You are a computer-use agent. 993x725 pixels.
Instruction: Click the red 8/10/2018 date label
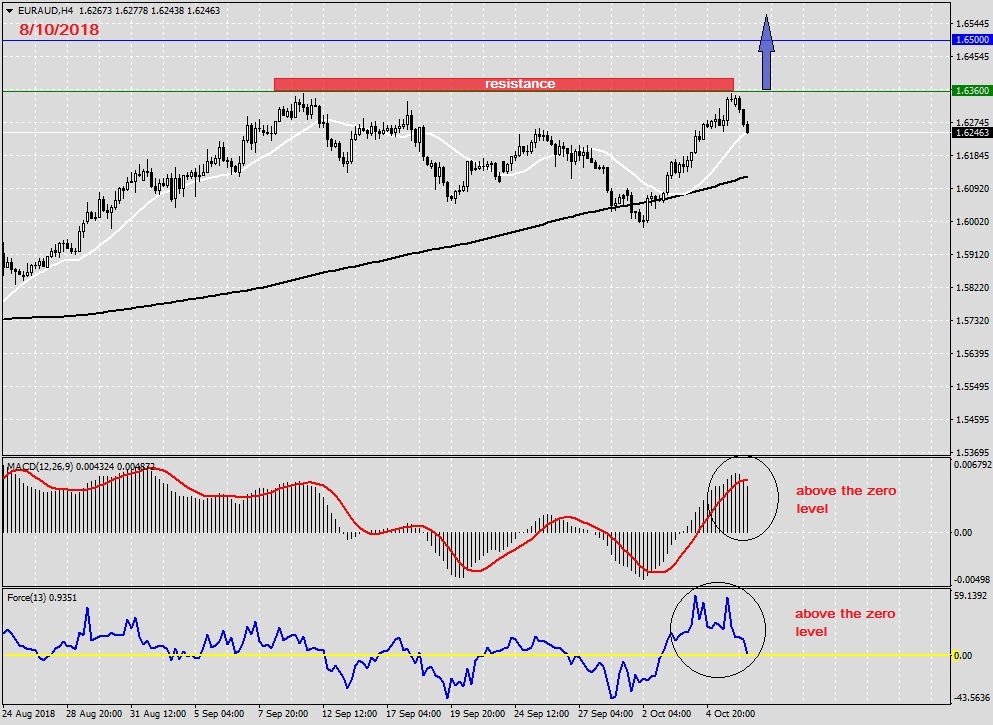pyautogui.click(x=58, y=30)
